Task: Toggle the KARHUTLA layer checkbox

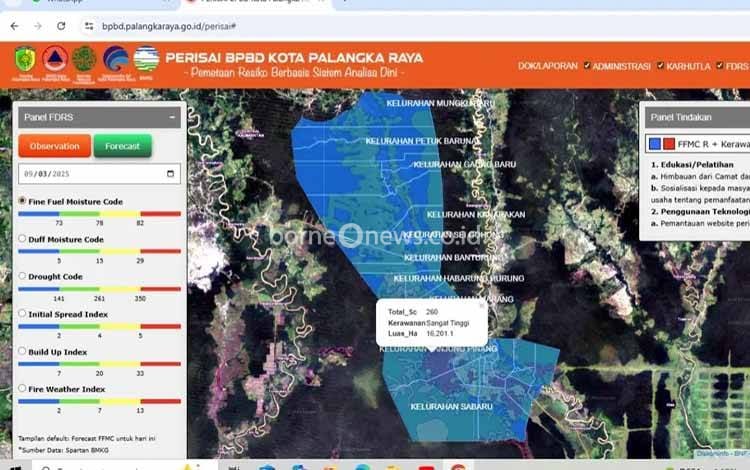Action: pos(660,66)
